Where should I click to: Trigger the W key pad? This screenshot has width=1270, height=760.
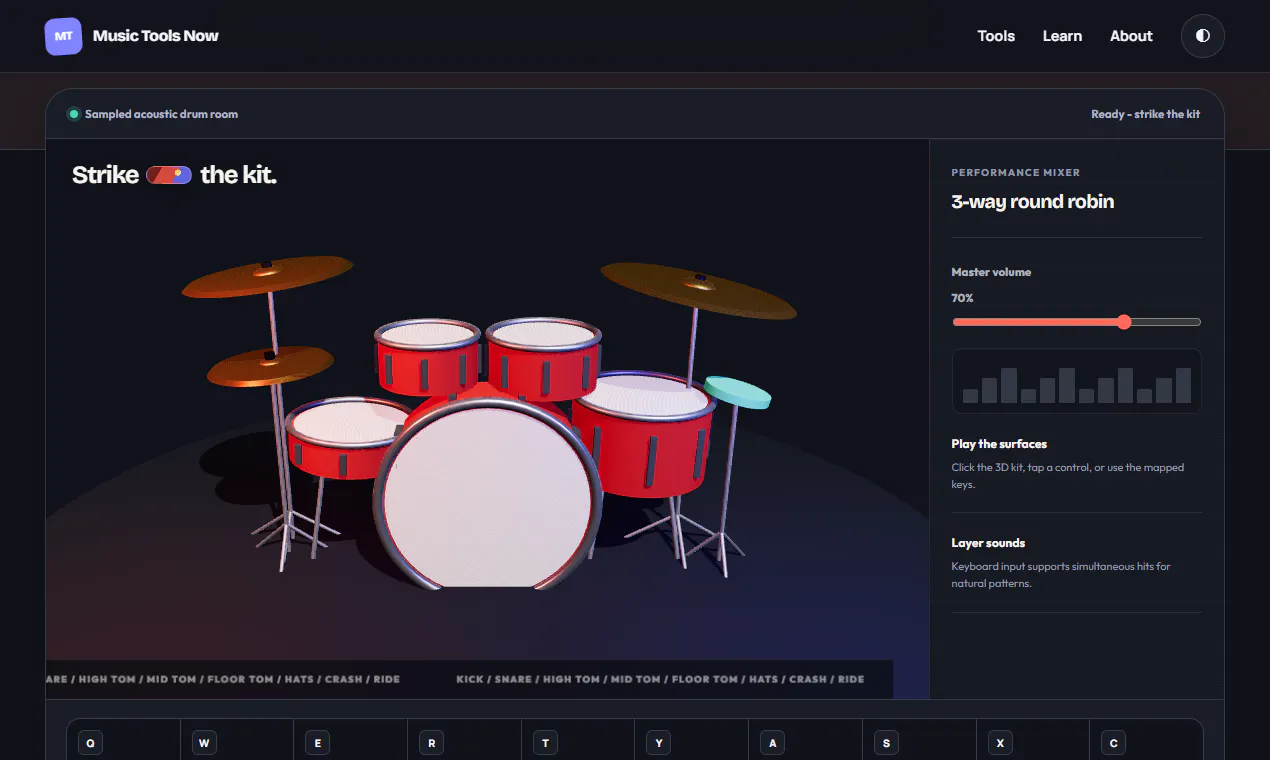click(x=237, y=741)
